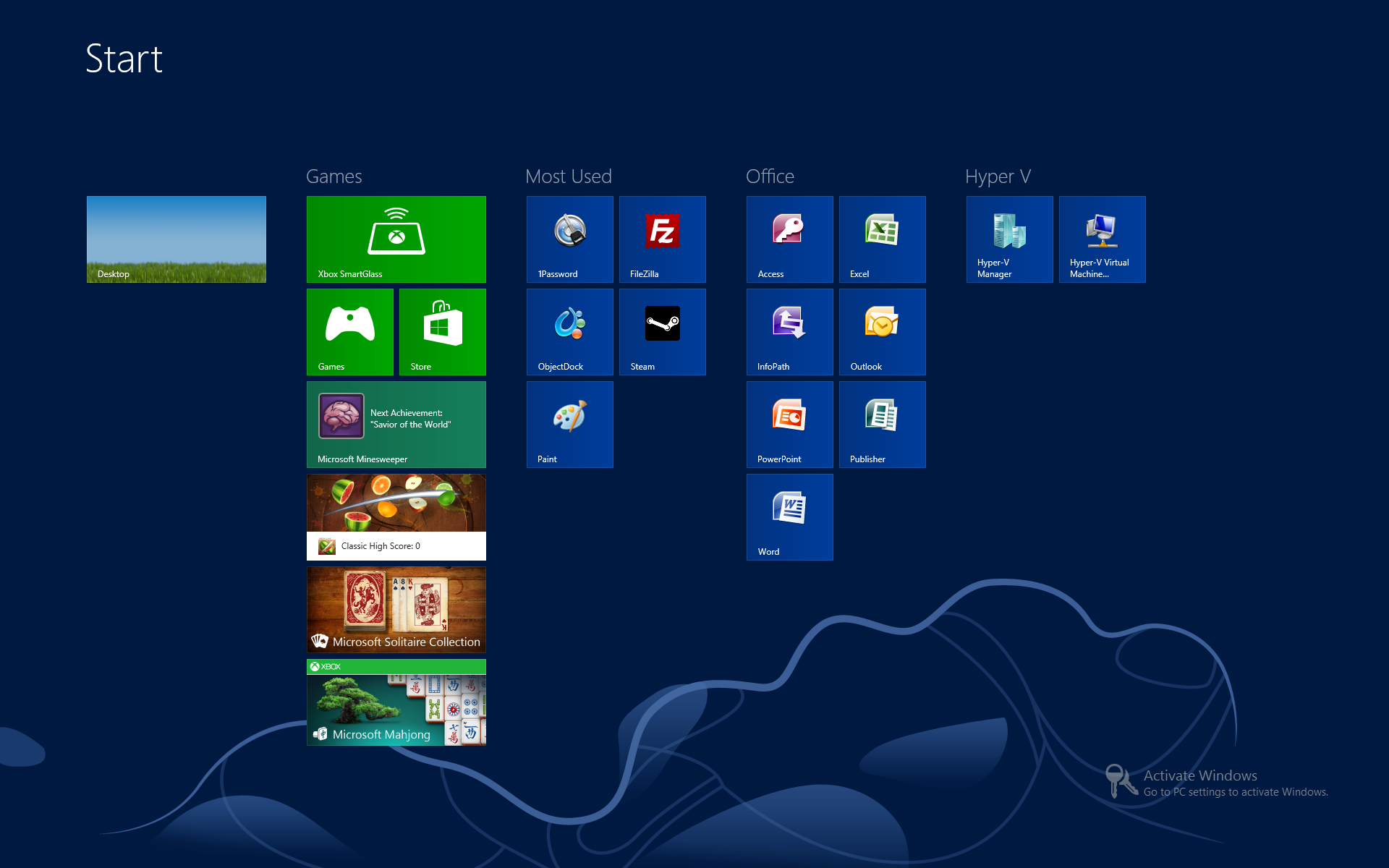
Task: Open Excel tile
Action: (883, 239)
